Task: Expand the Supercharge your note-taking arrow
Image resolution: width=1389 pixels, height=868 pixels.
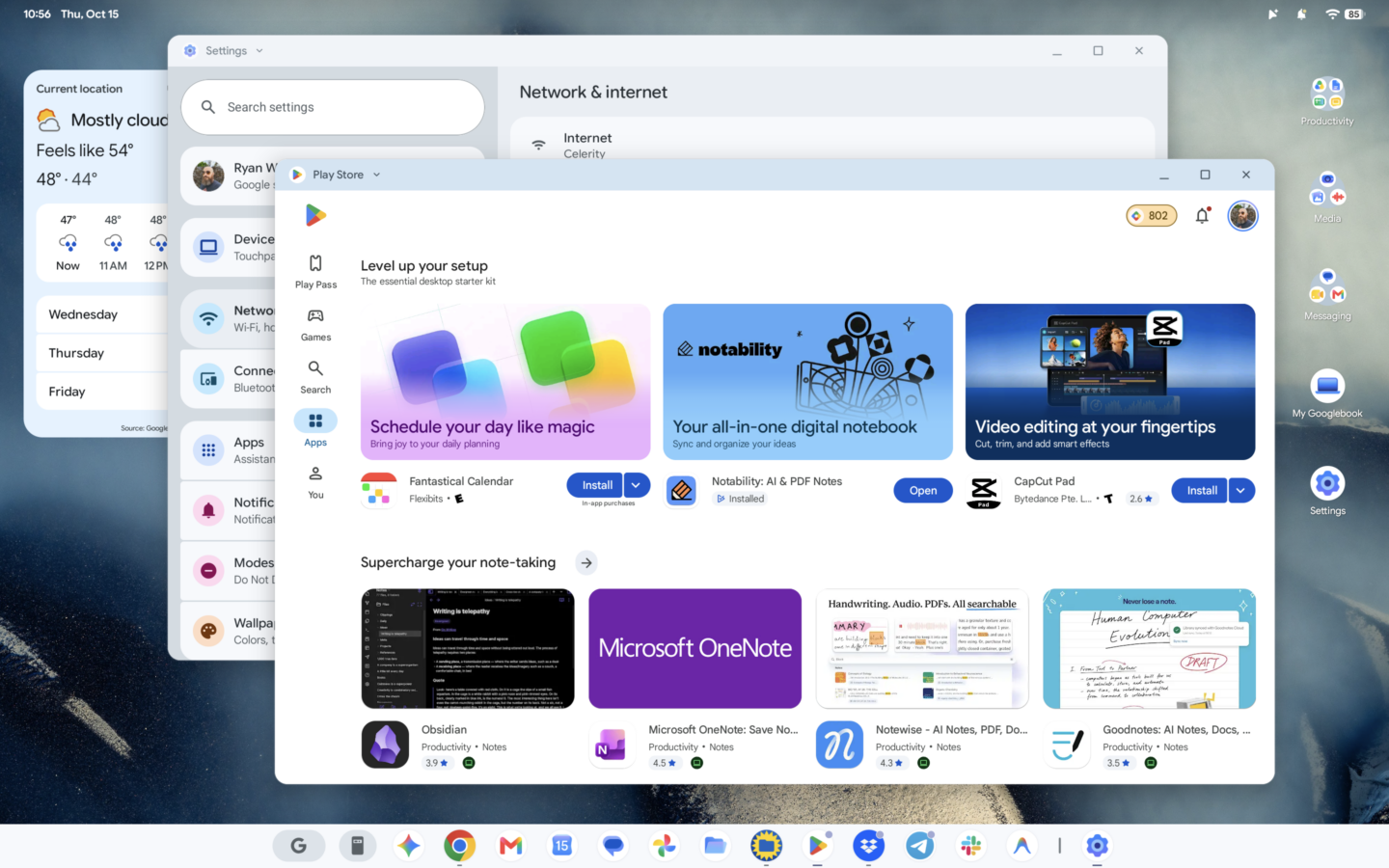Action: 586,562
